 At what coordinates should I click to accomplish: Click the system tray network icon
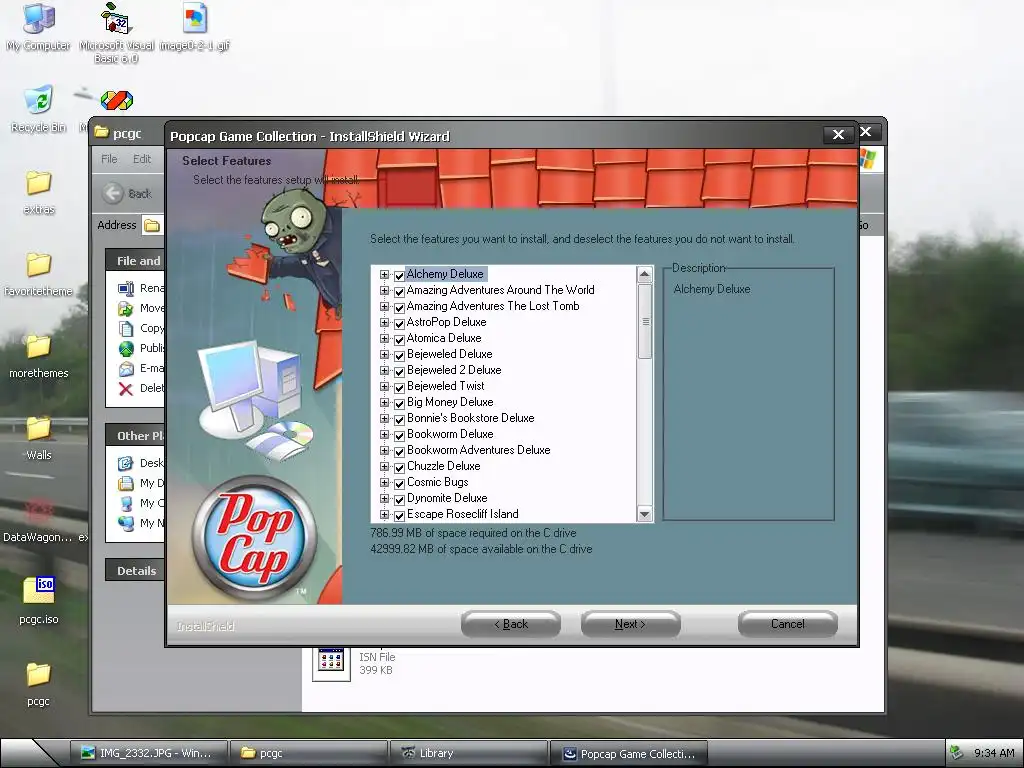click(x=957, y=753)
